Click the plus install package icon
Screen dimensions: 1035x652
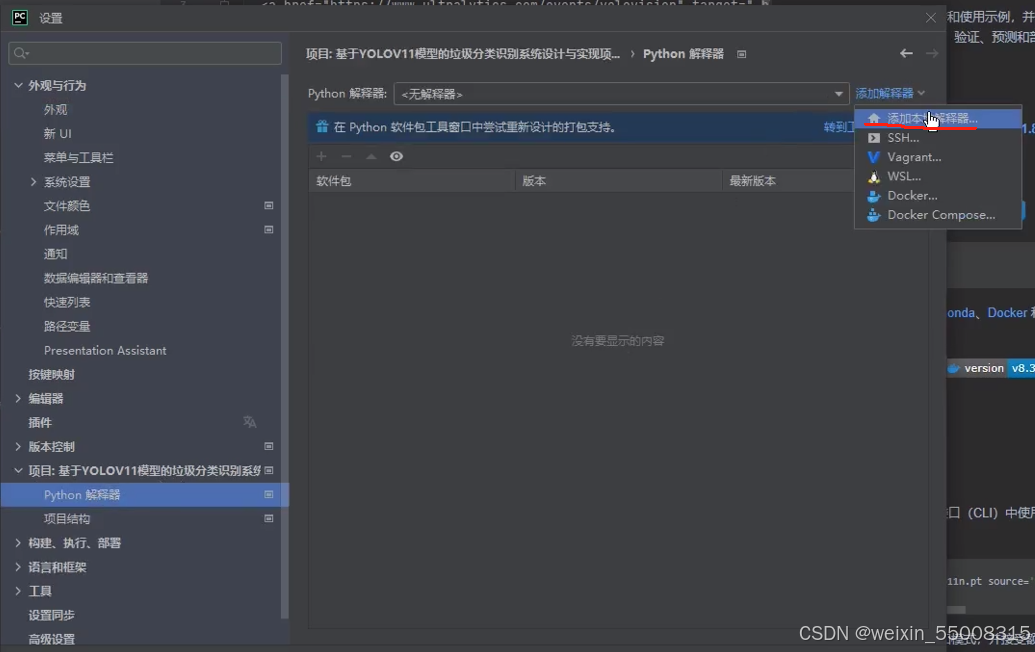[321, 156]
